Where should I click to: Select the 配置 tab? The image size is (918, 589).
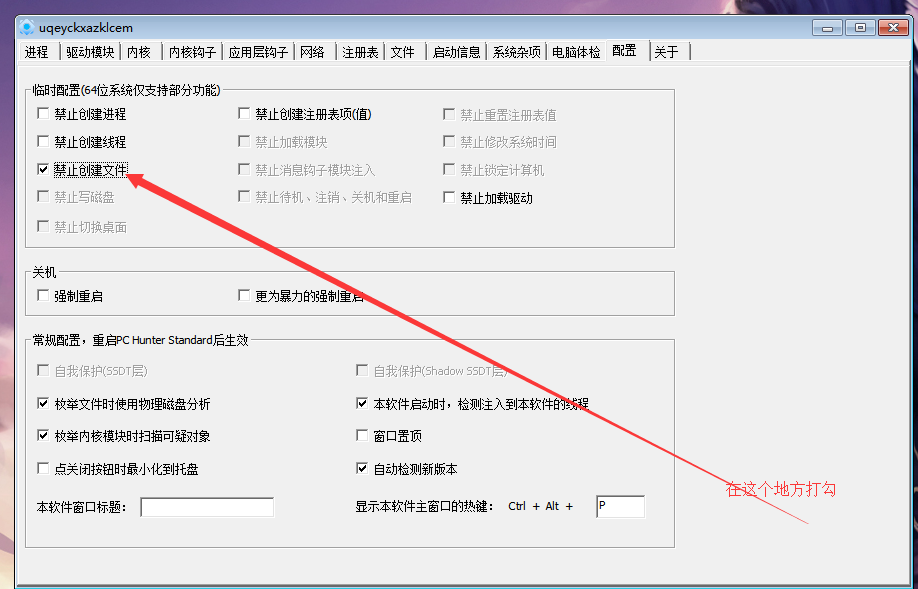coord(625,50)
